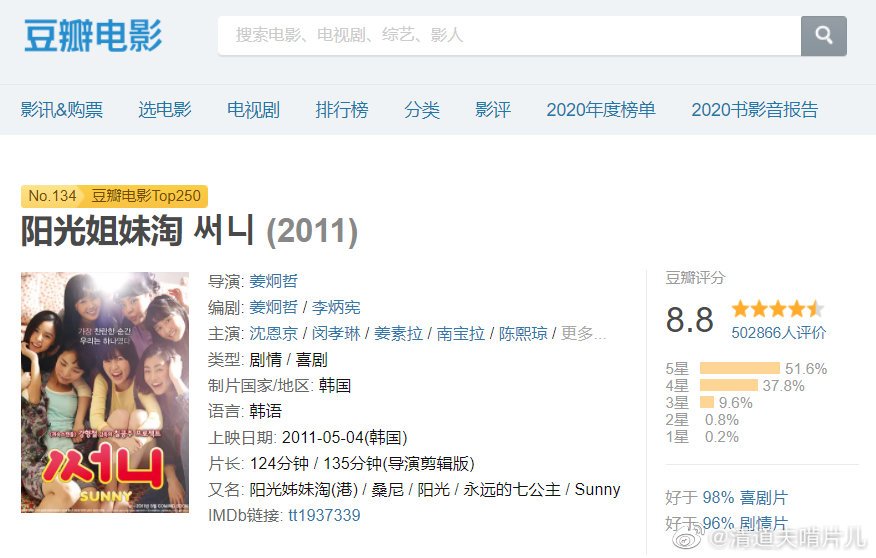This screenshot has width=876, height=558.
Task: Open the 电视剧 section
Action: 253,109
